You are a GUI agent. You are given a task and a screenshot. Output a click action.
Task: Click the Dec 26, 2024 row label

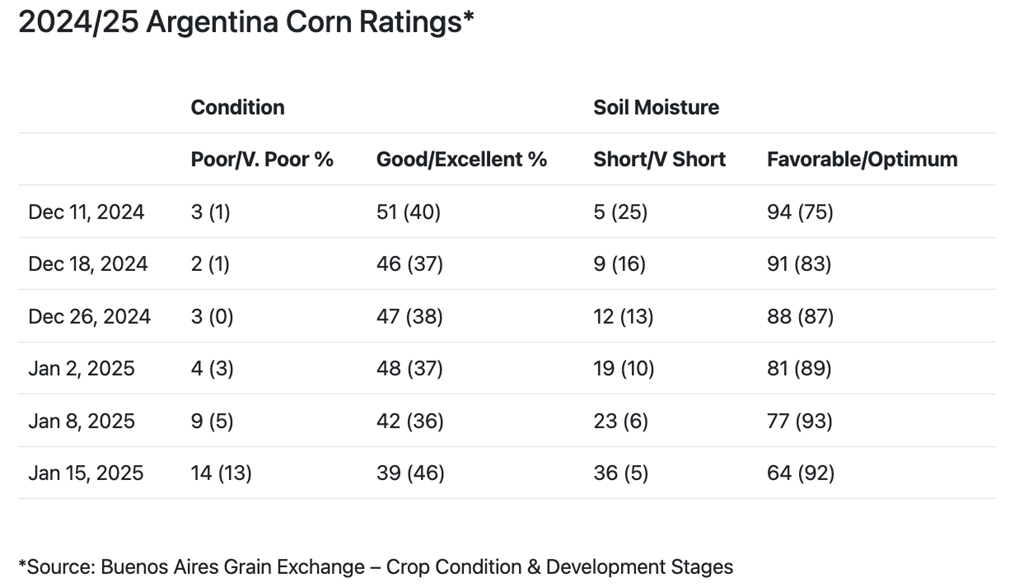[x=89, y=316]
